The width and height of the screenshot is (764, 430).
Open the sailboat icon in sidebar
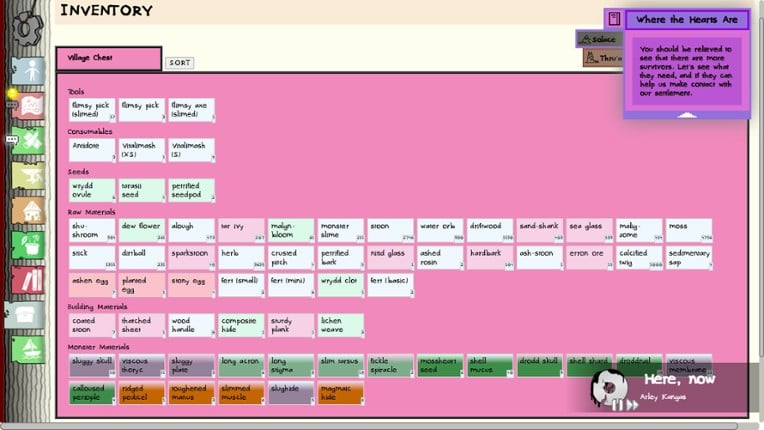pyautogui.click(x=29, y=348)
